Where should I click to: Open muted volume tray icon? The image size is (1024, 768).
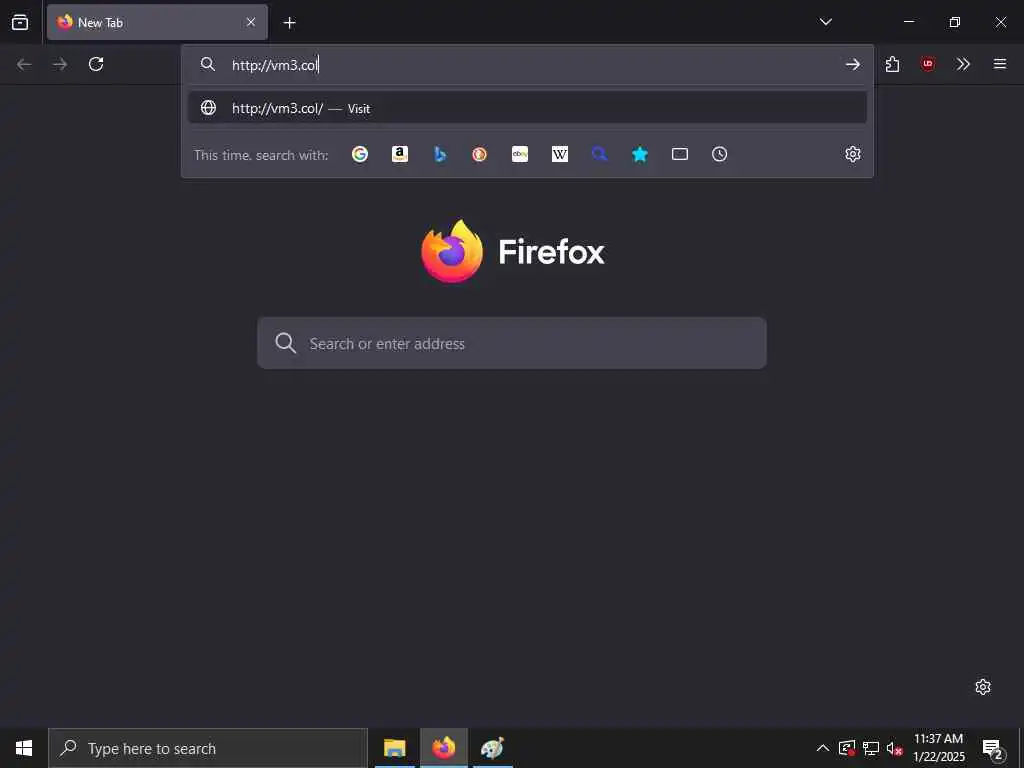[895, 748]
